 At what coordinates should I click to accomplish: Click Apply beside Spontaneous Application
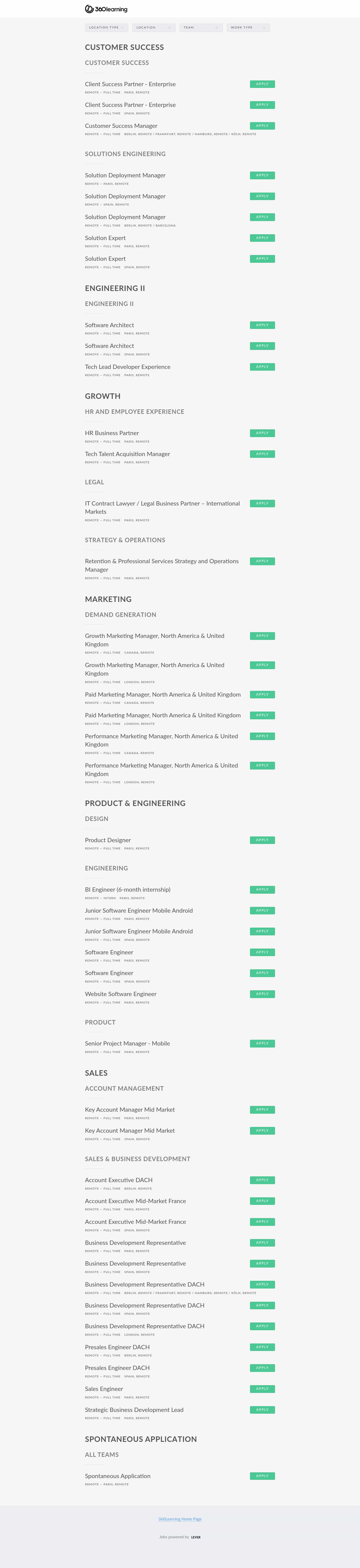[262, 1476]
